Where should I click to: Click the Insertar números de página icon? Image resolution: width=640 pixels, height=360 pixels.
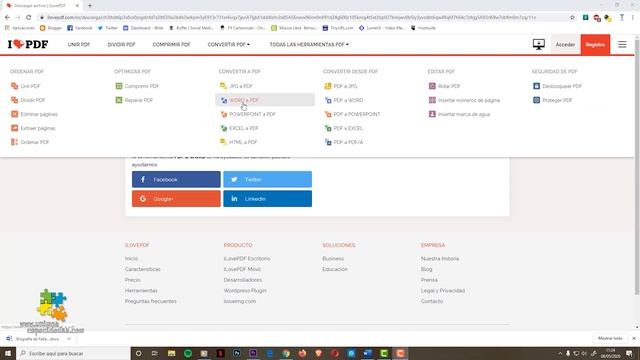tap(432, 100)
